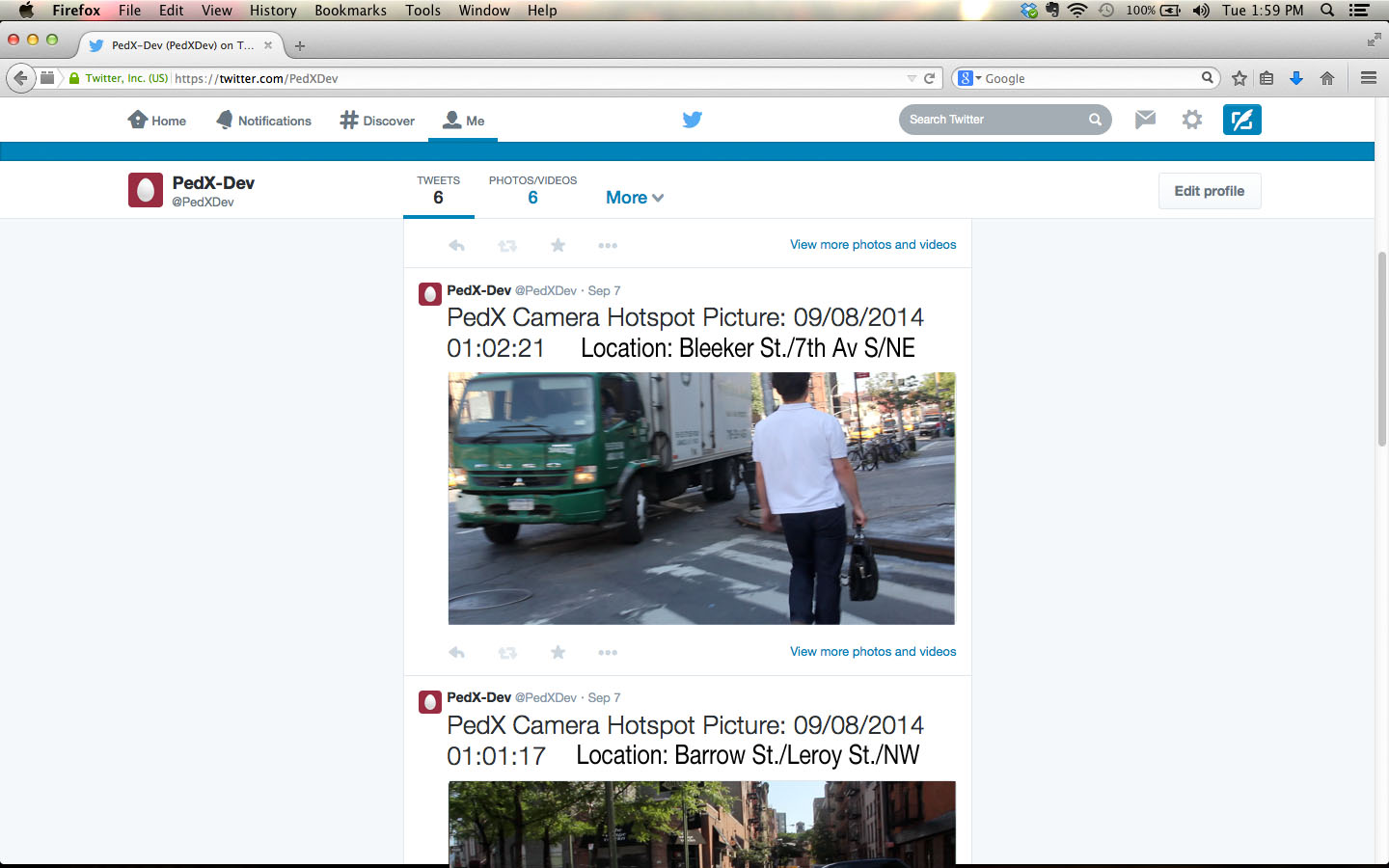
Task: Open the Notification Center list icon
Action: coord(1359,10)
